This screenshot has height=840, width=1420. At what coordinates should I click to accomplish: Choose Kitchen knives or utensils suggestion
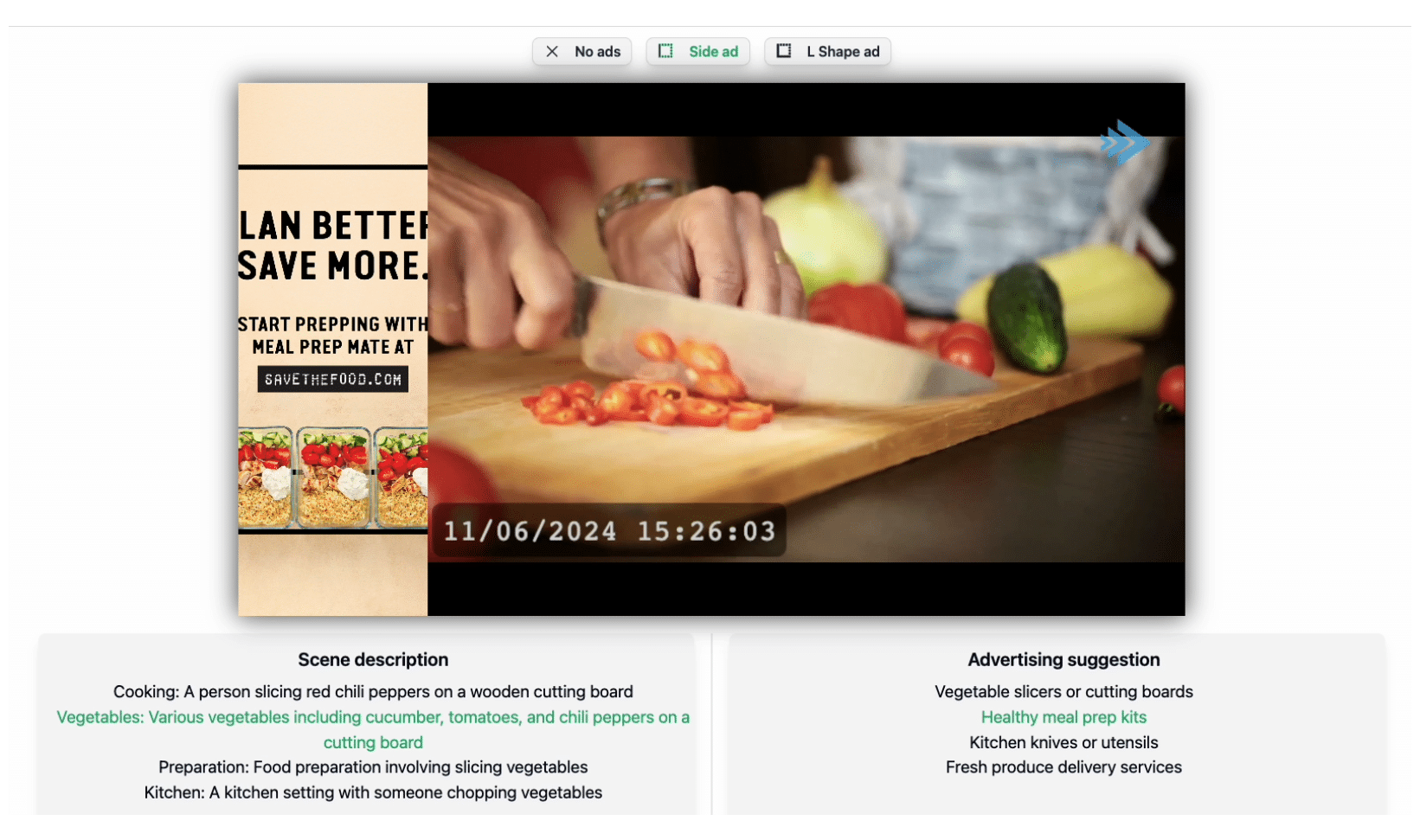pos(1063,742)
